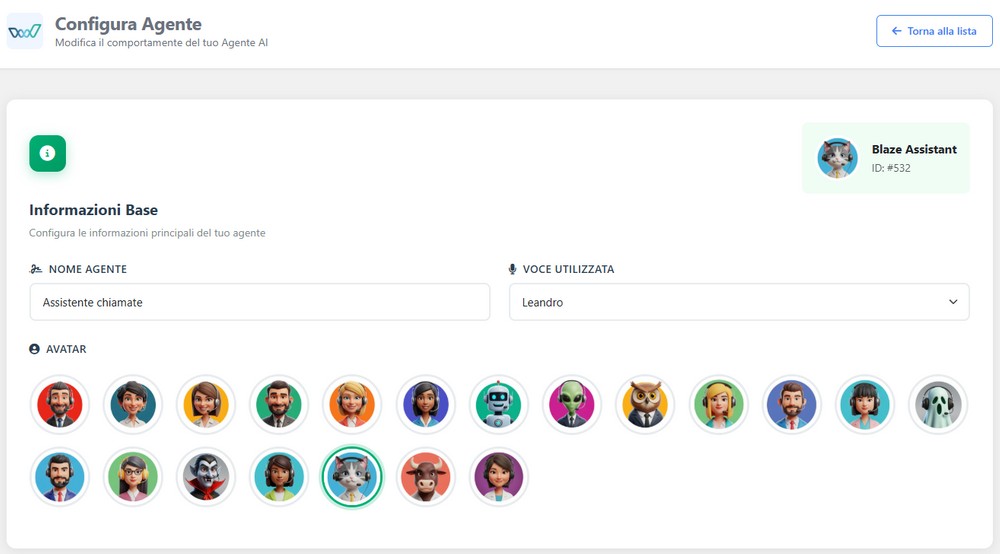The width and height of the screenshot is (1000, 554).
Task: Choose the vampire avatar
Action: [x=206, y=477]
